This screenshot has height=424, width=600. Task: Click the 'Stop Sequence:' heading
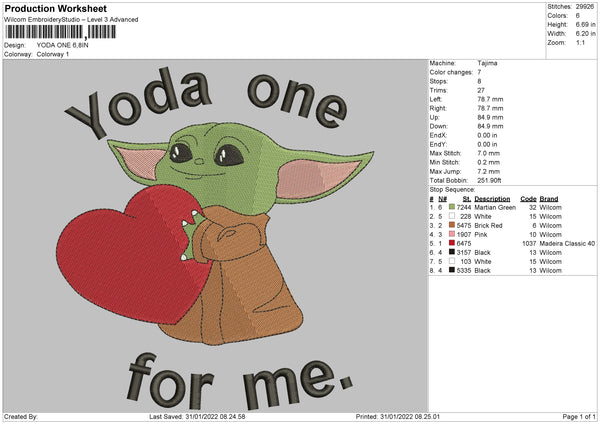(452, 189)
